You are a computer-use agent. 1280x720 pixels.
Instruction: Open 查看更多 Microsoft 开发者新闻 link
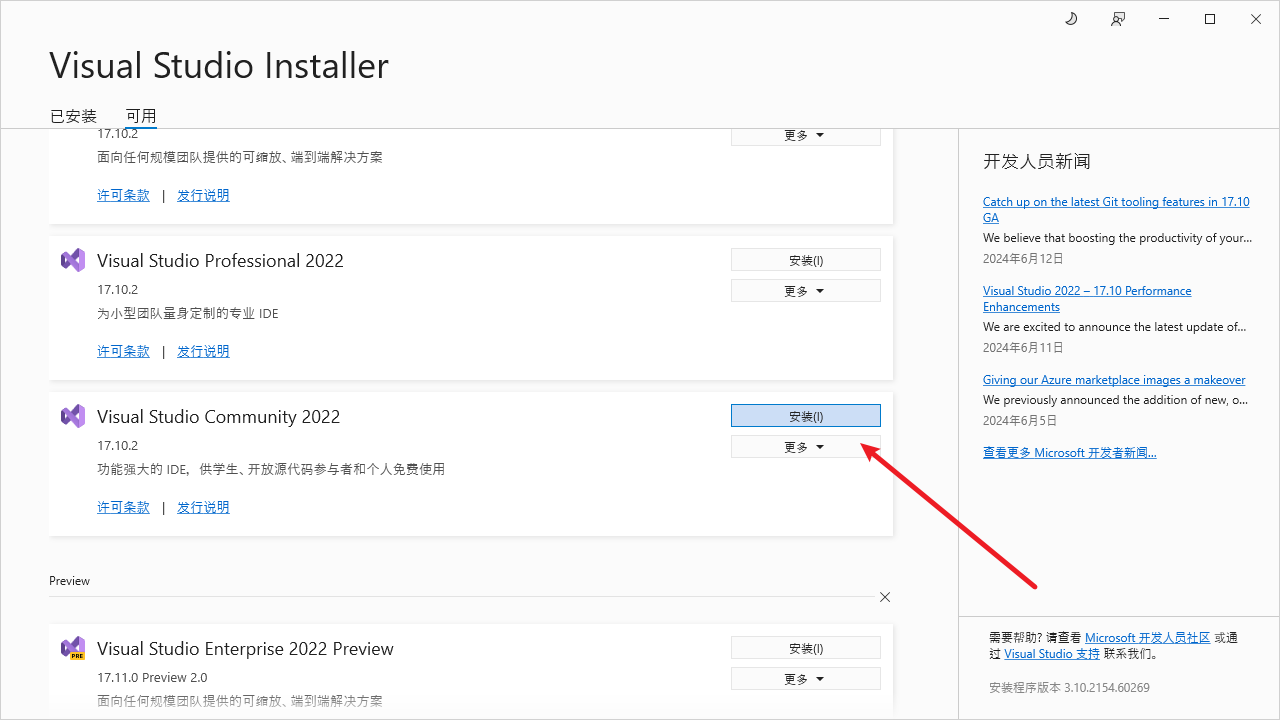coord(1069,453)
